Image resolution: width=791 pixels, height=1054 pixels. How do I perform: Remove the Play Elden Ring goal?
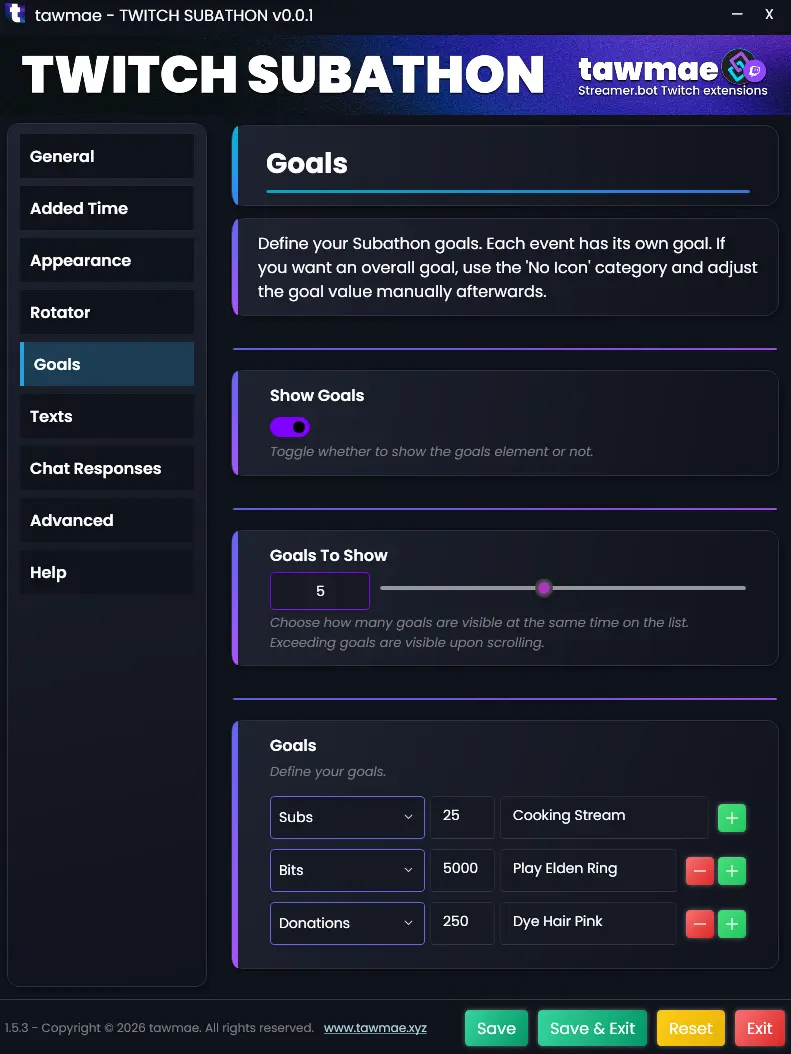[699, 871]
